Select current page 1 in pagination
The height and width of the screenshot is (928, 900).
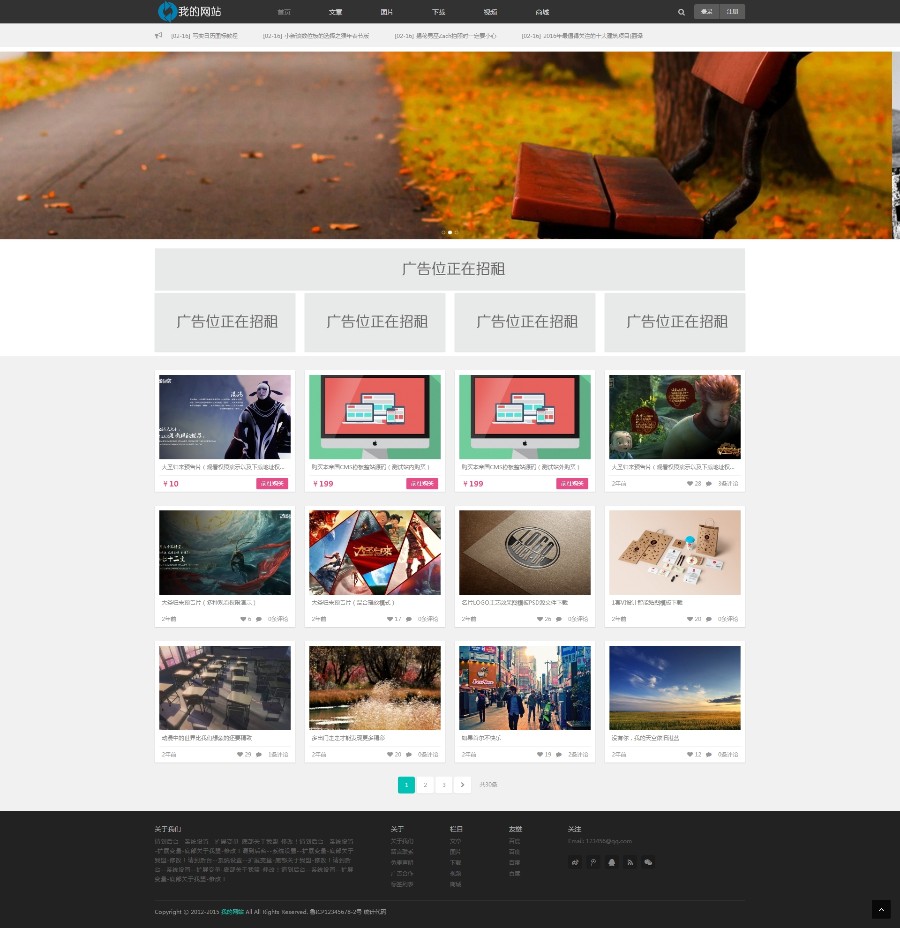407,785
